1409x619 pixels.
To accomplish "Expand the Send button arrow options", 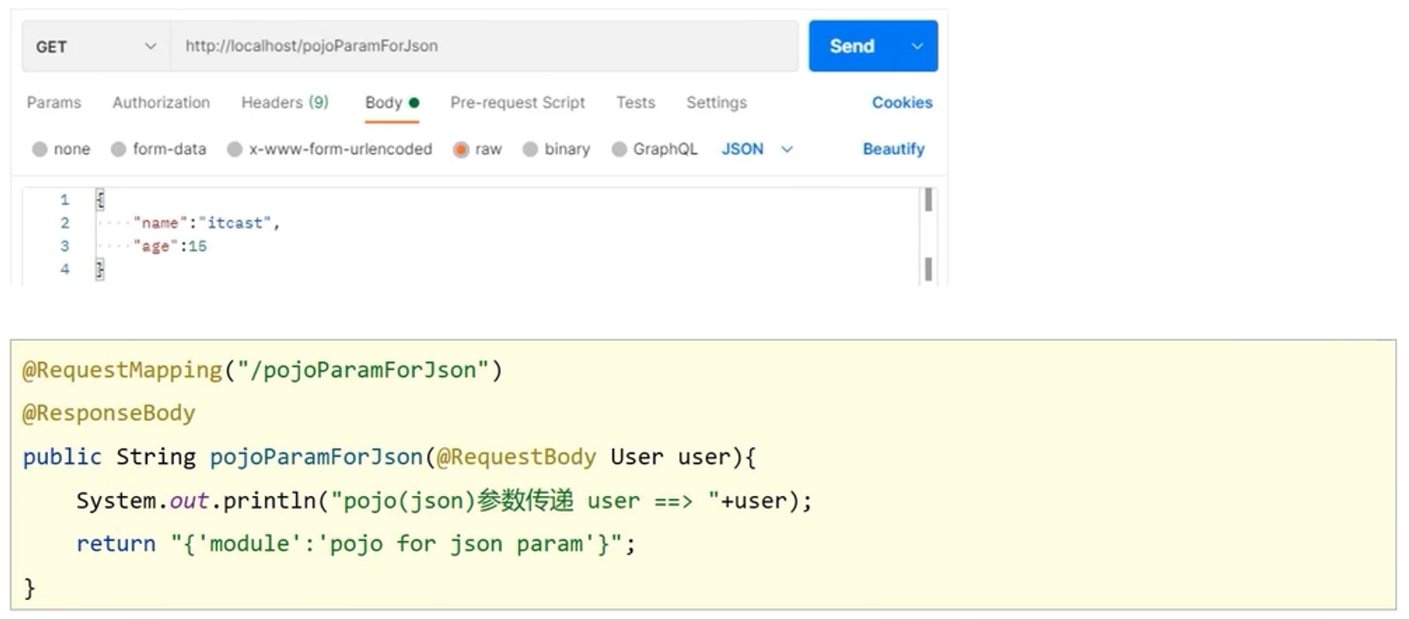I will [917, 46].
